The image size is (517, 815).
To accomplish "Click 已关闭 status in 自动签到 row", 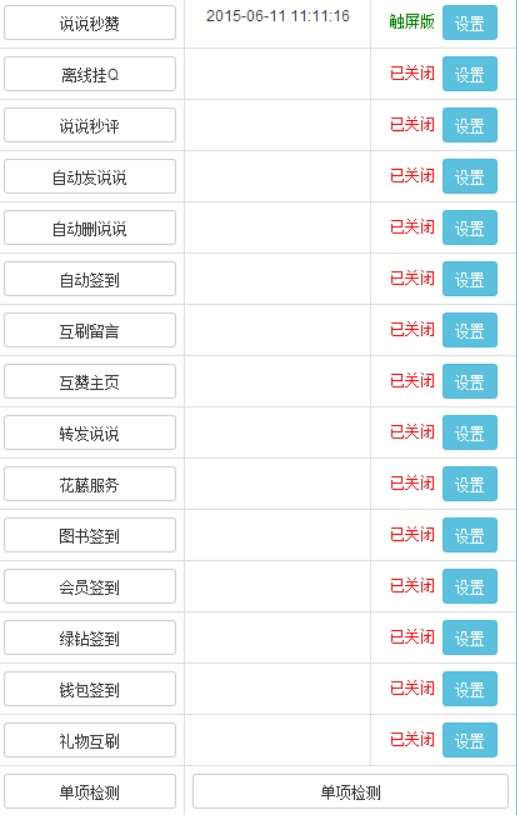I will 412,278.
